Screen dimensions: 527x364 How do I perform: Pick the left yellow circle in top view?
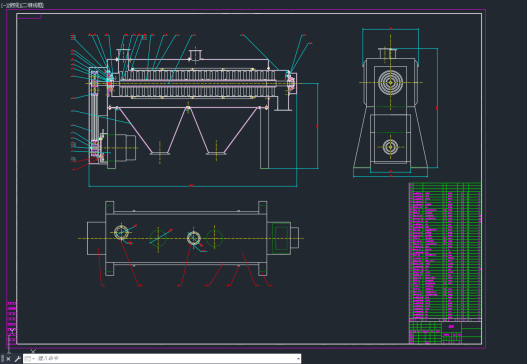coord(121,232)
